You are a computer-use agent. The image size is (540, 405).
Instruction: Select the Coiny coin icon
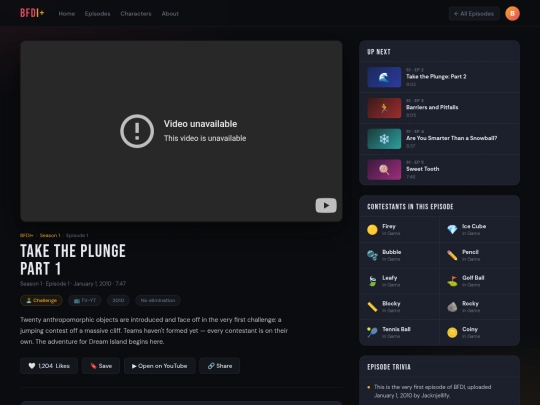(452, 332)
